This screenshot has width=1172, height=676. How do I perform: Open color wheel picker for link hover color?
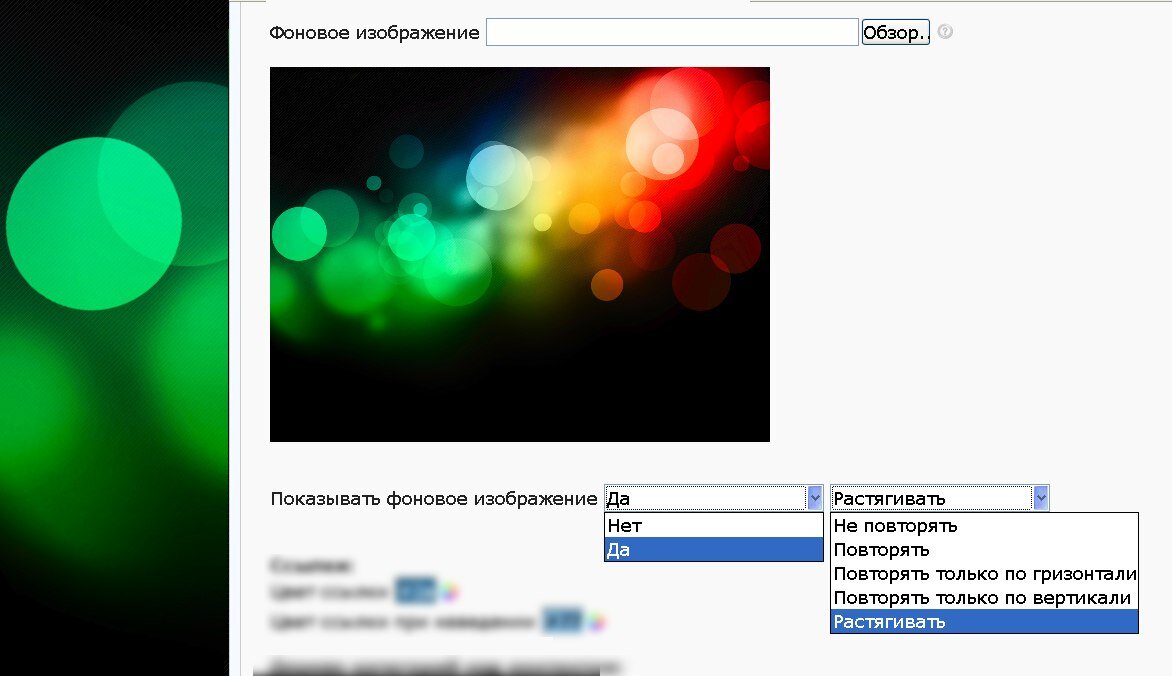point(596,623)
